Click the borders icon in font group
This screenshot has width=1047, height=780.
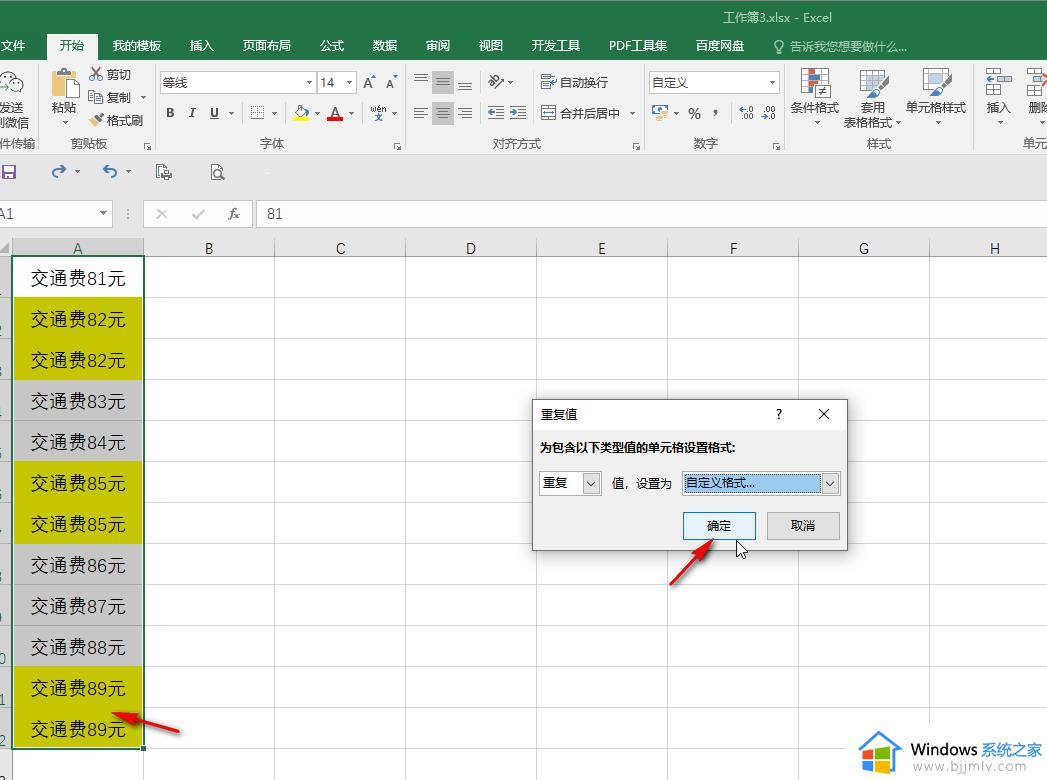point(258,113)
